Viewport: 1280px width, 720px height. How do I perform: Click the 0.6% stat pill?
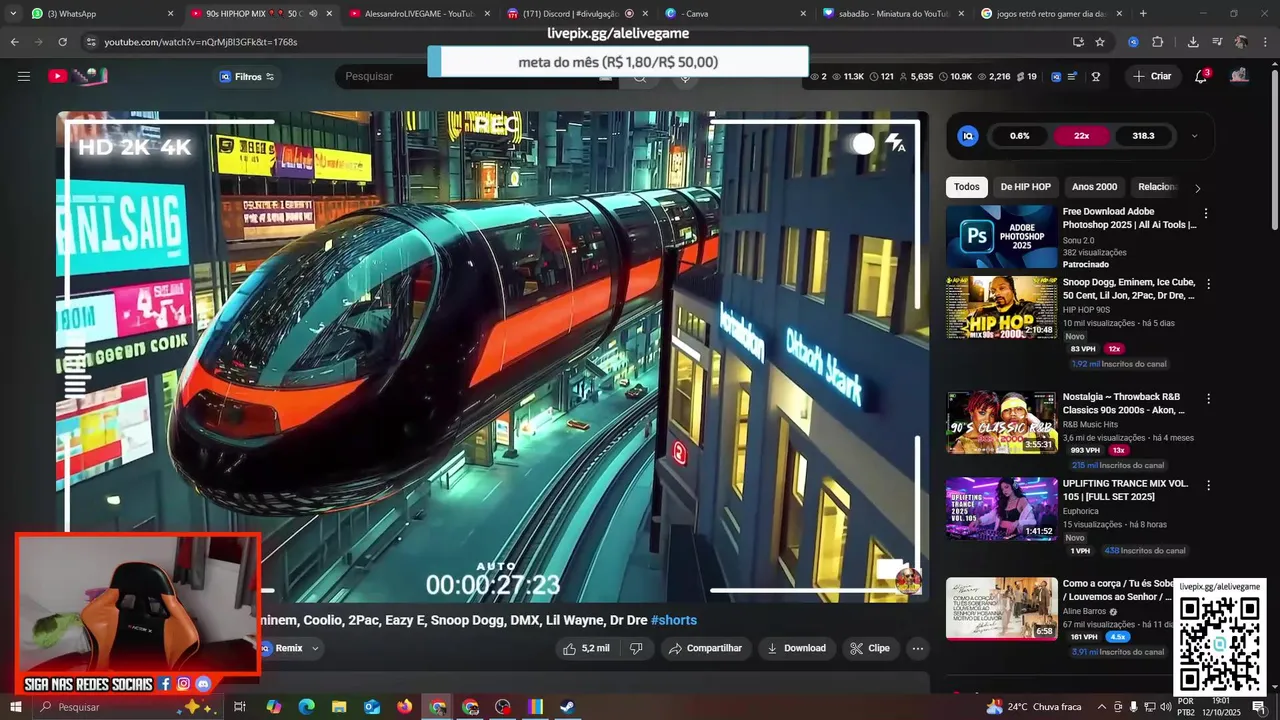click(x=1020, y=136)
